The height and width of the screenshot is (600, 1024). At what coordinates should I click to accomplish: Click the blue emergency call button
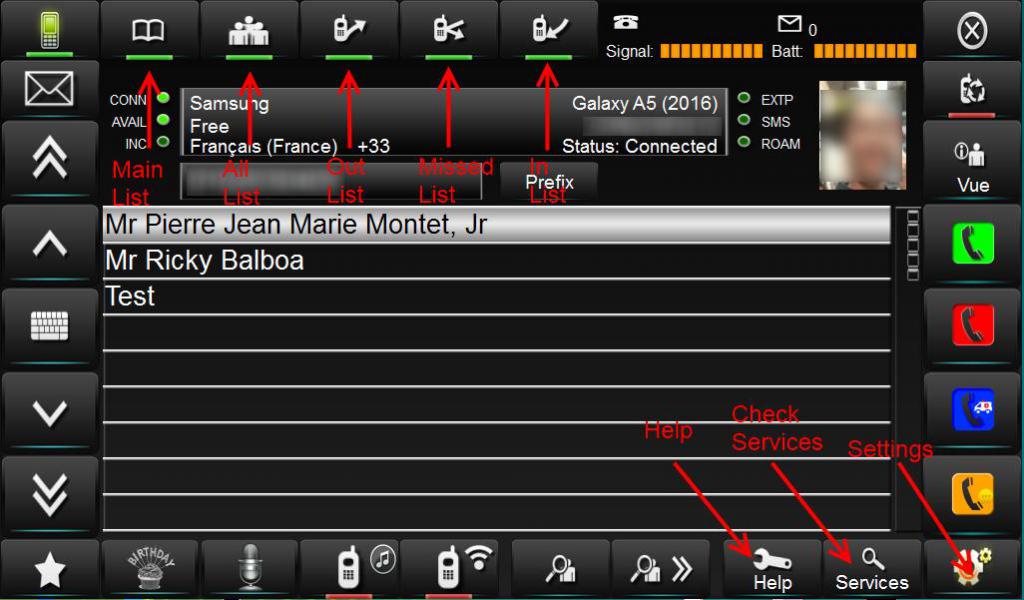[x=972, y=410]
